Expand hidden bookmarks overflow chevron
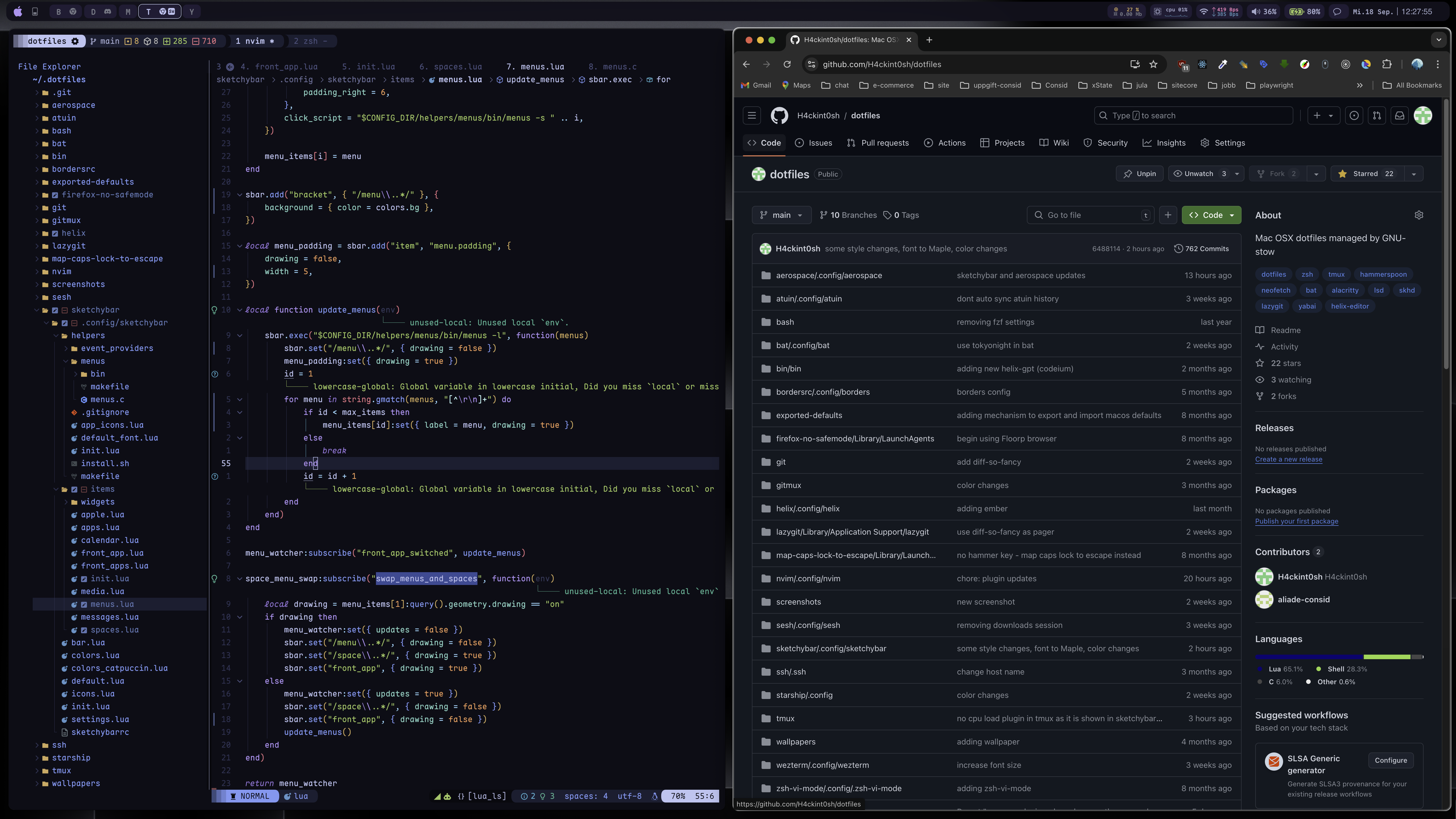 point(1359,85)
